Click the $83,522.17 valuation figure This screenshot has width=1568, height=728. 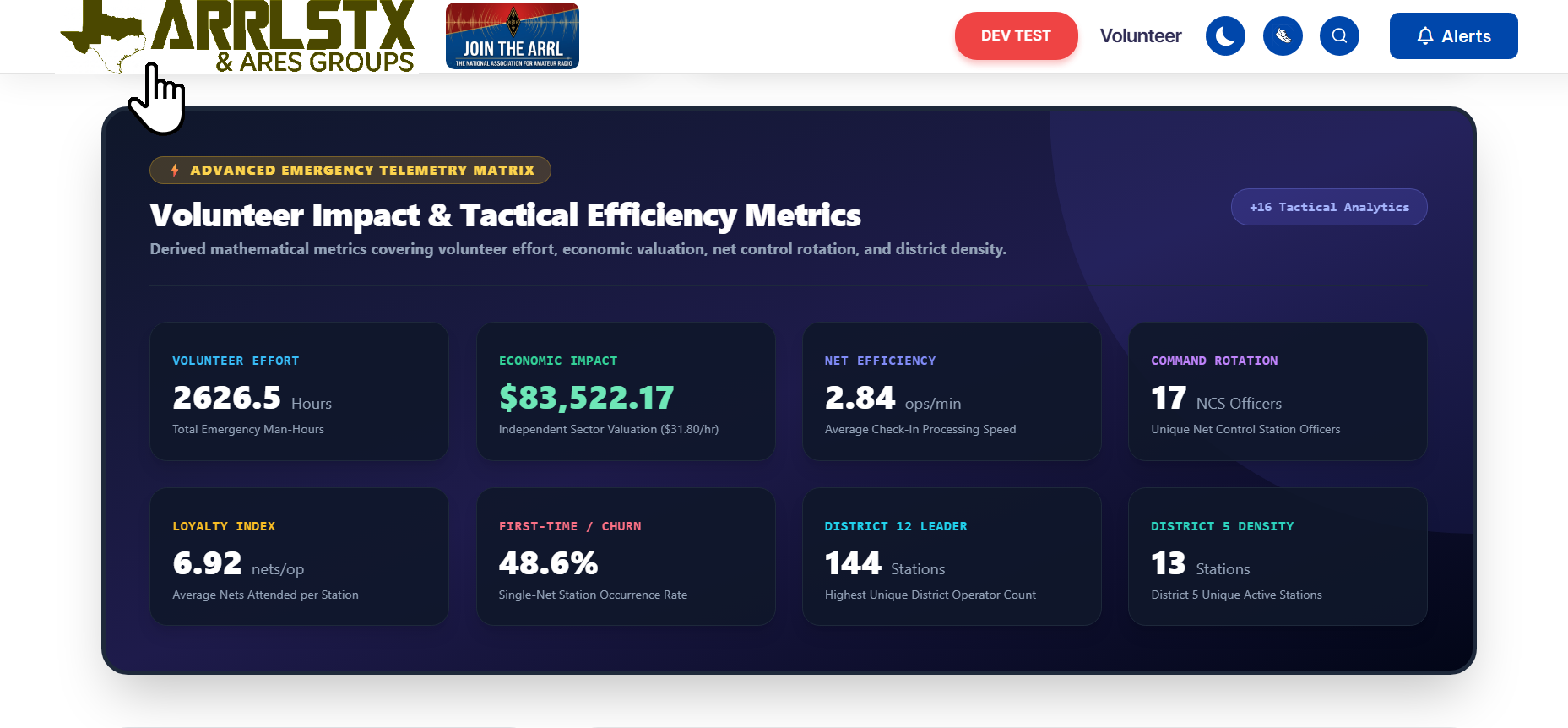click(586, 397)
